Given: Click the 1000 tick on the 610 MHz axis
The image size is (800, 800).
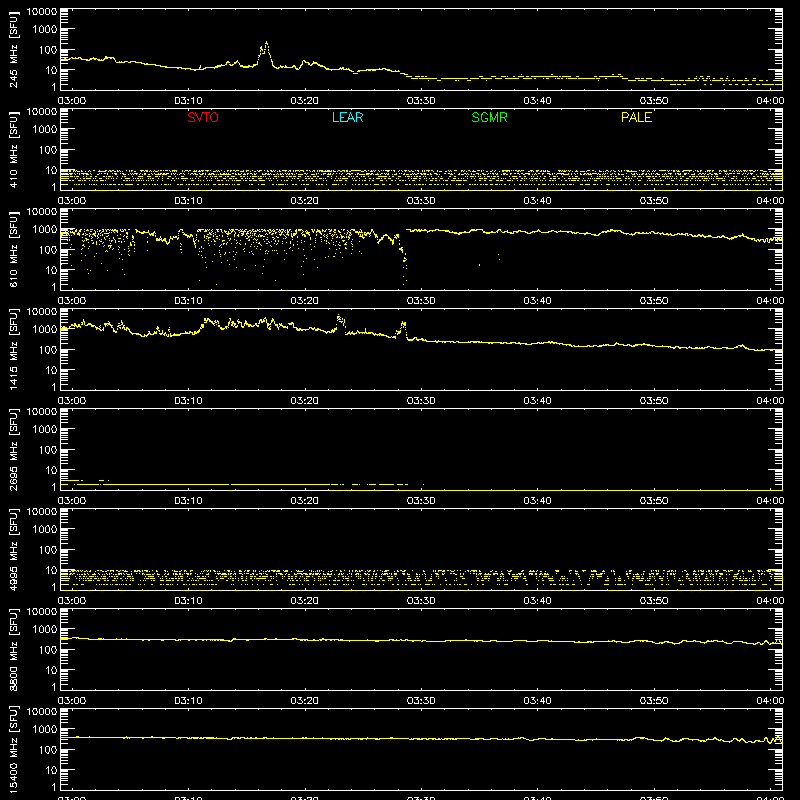Looking at the screenshot, I should pyautogui.click(x=45, y=230).
